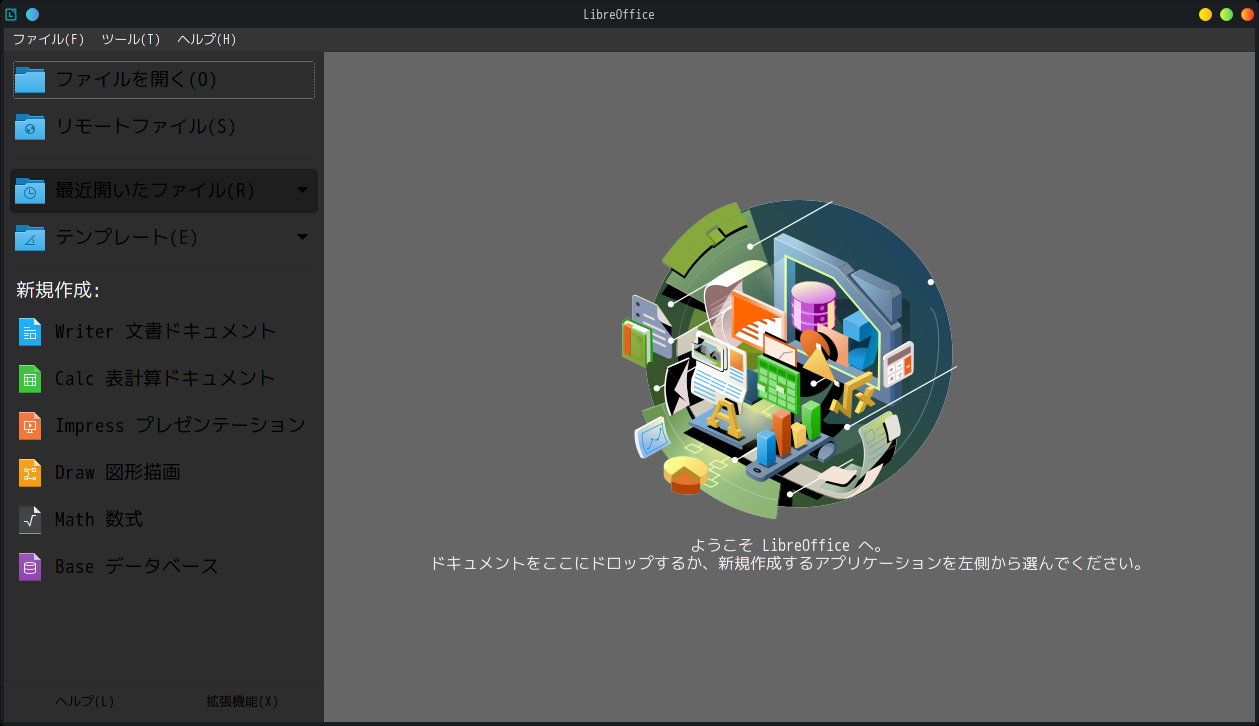The height and width of the screenshot is (726, 1259).
Task: Open the ツール(T) menu
Action: click(x=130, y=39)
